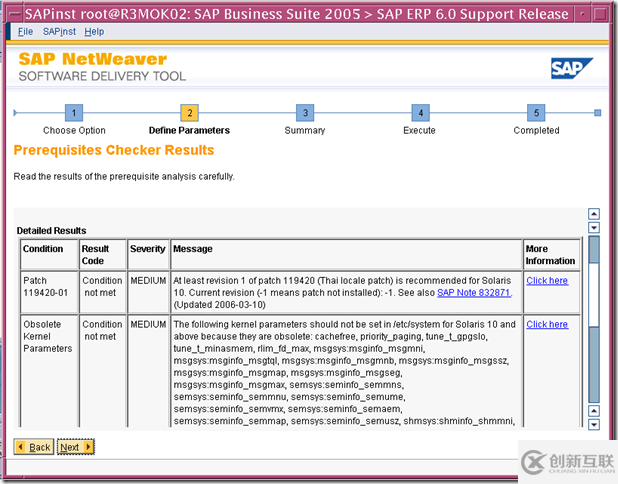This screenshot has height=484, width=618.
Task: Click the window maximize button in title bar
Action: 600,14
